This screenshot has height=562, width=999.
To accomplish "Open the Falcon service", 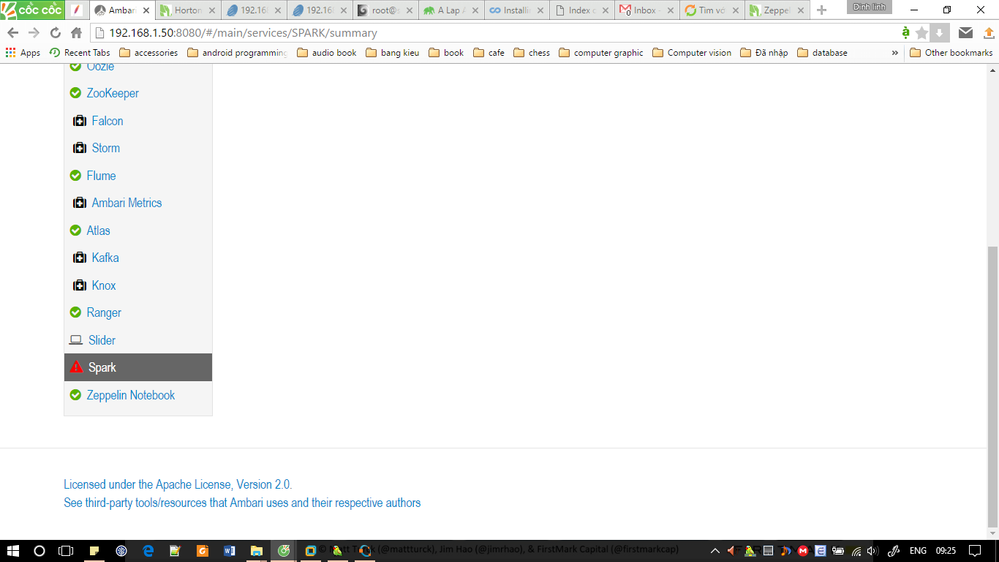I will pos(107,120).
